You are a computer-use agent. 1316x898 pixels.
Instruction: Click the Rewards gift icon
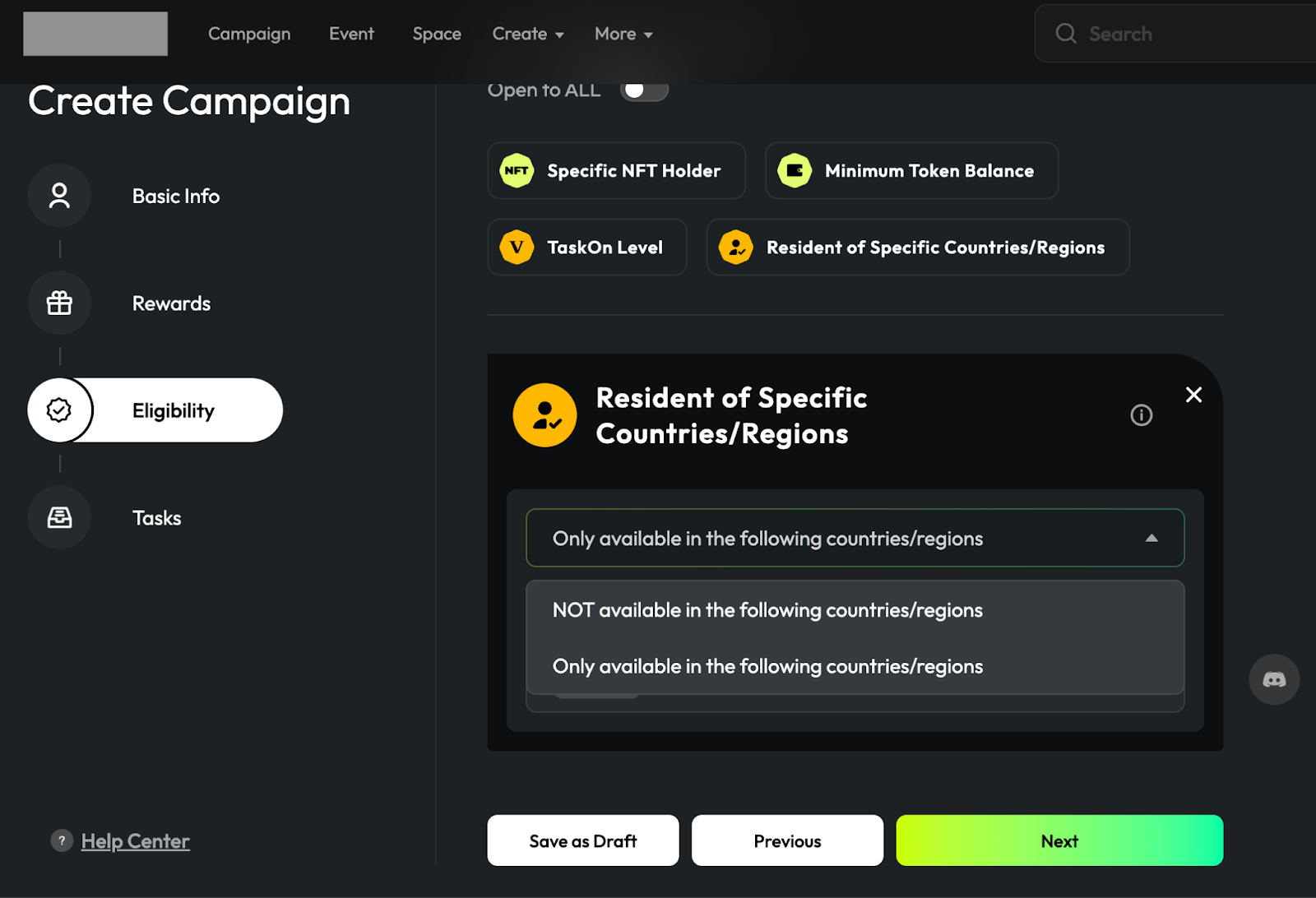[59, 303]
